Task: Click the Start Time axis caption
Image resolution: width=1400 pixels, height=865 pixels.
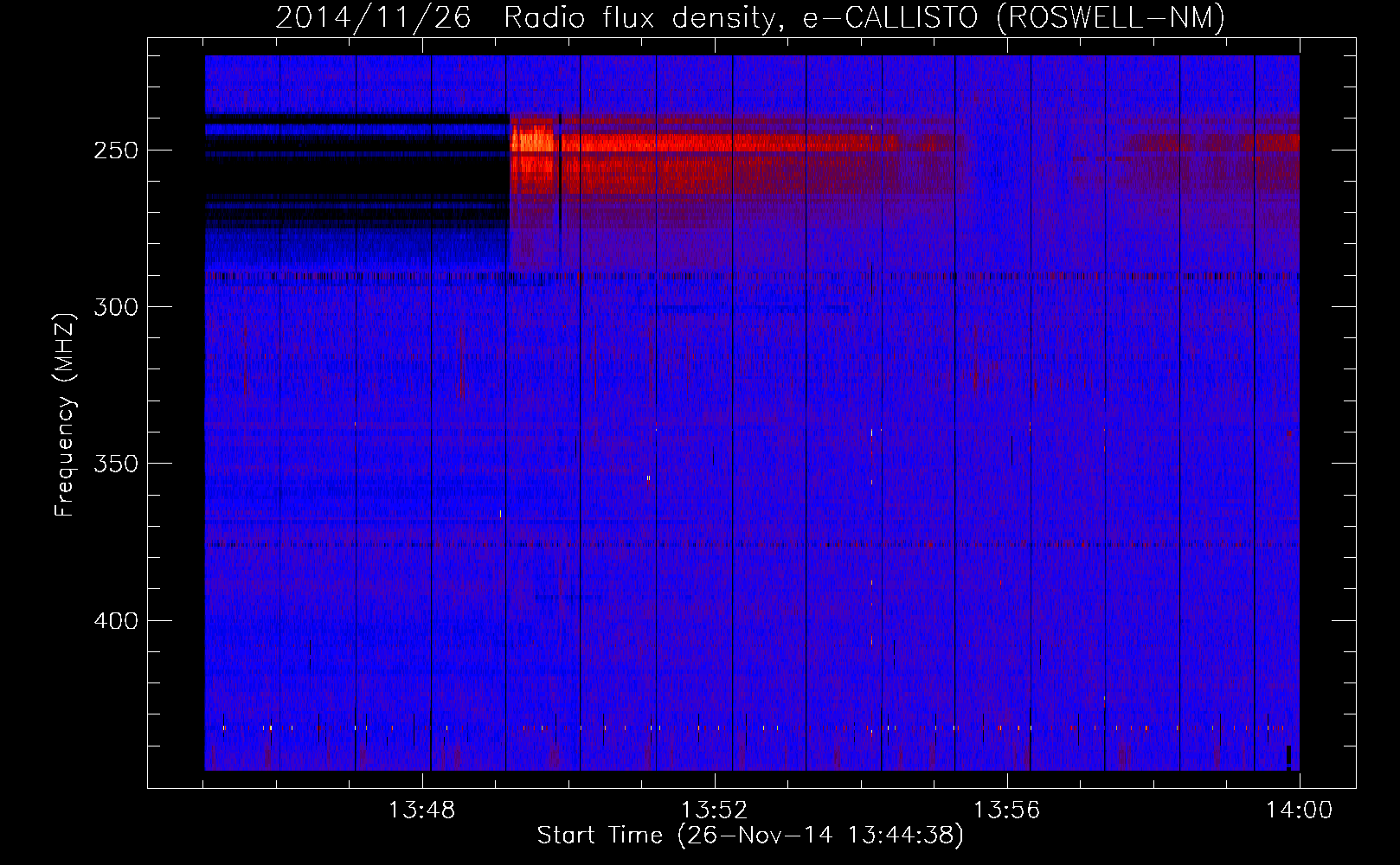Action: (750, 836)
